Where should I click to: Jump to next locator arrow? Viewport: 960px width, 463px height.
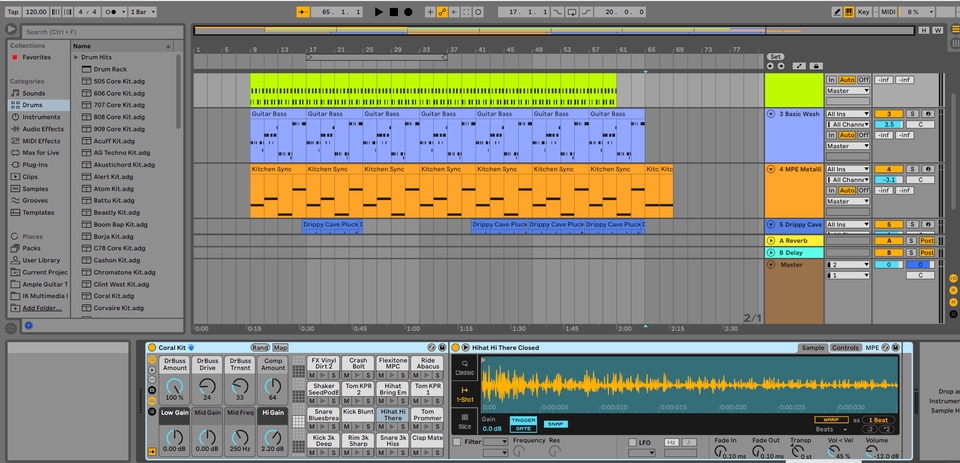(x=781, y=66)
